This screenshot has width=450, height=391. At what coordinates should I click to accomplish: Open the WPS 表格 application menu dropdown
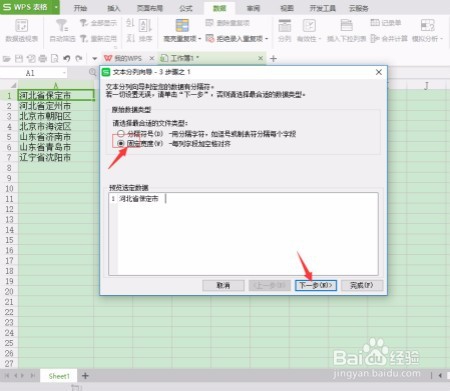point(56,7)
